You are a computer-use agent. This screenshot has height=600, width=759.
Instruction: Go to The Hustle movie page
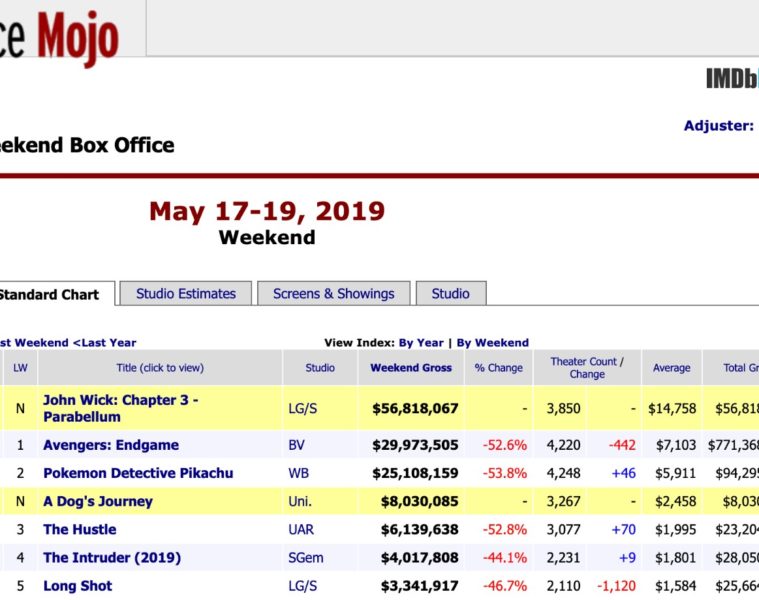click(79, 529)
